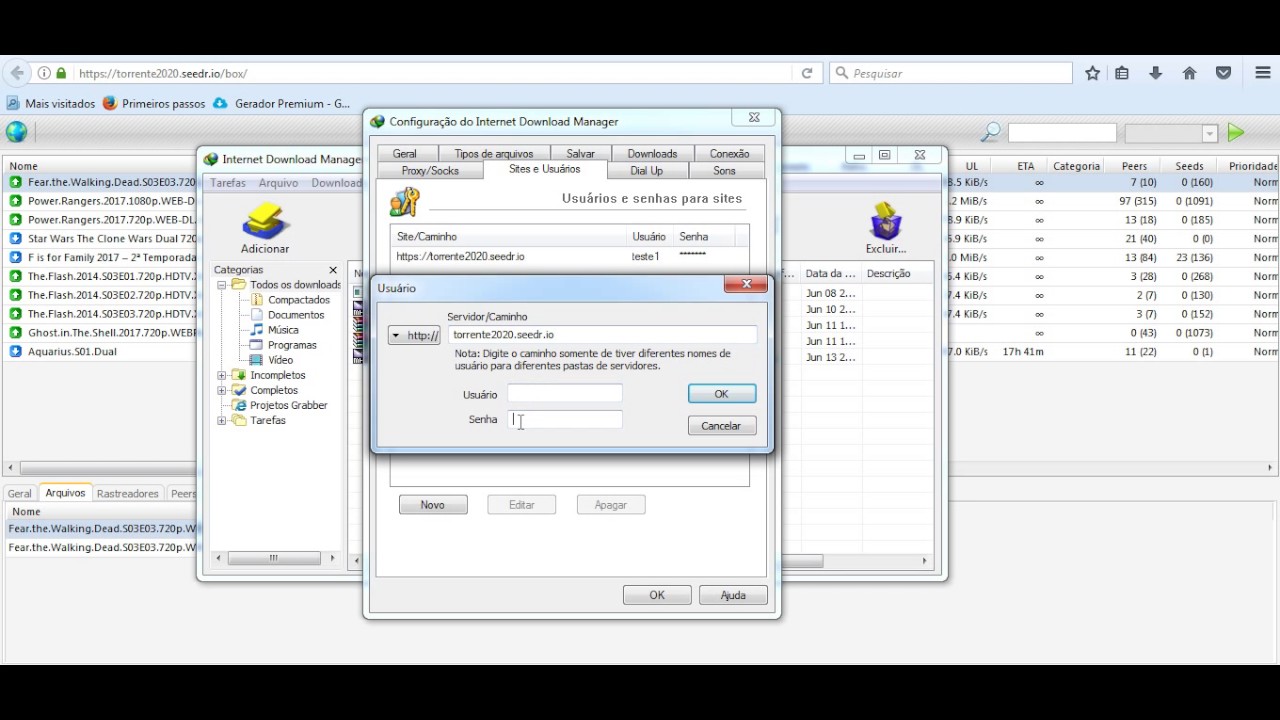Click the Novo button
Image resolution: width=1280 pixels, height=720 pixels.
coord(433,505)
